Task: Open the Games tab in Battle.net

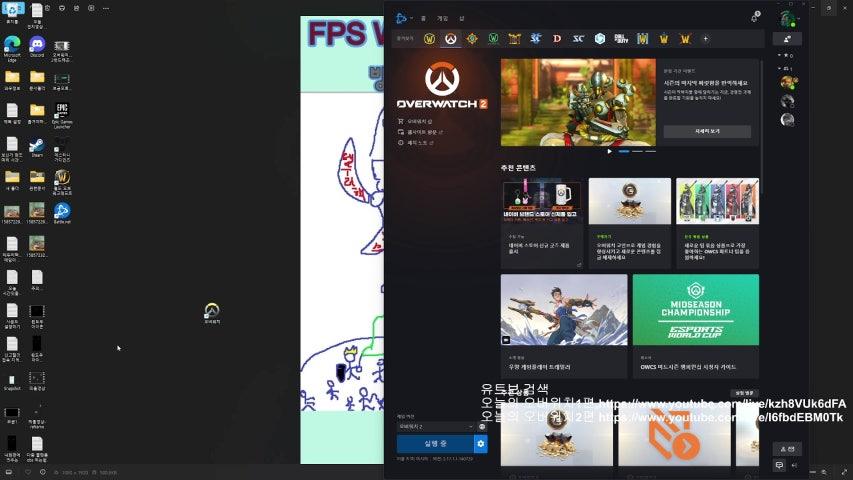Action: pos(442,19)
